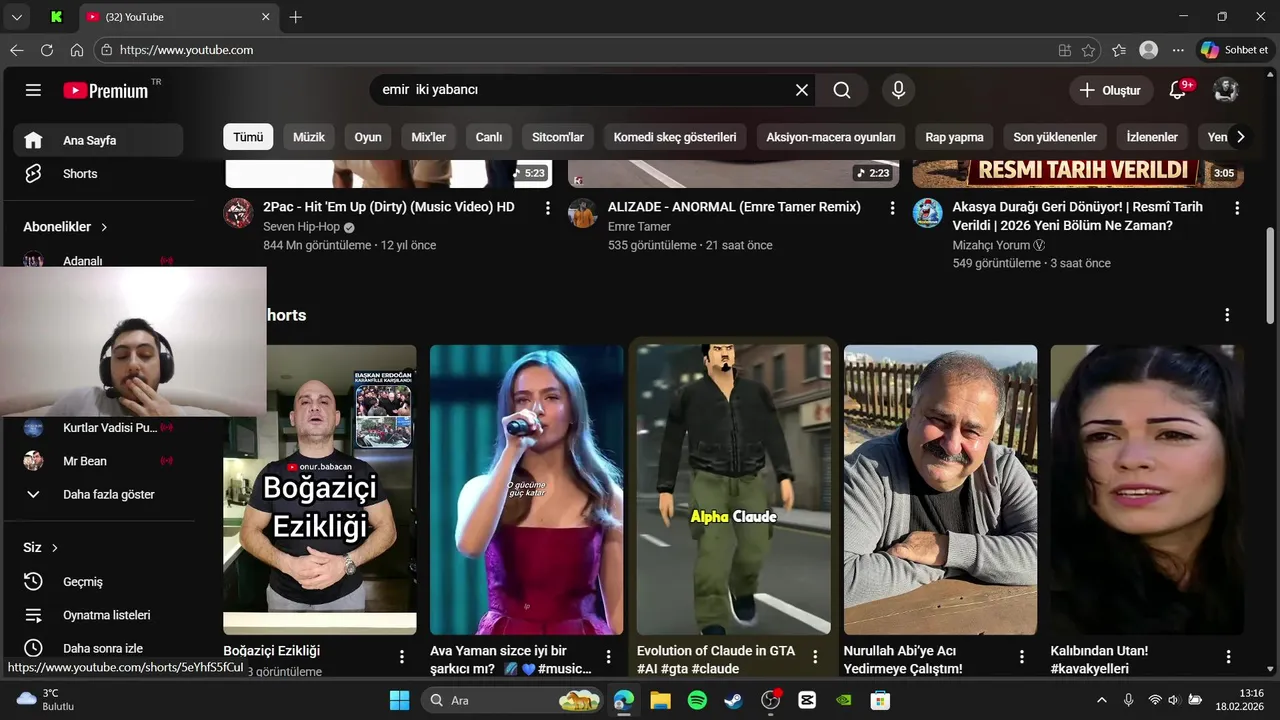This screenshot has width=1280, height=720.
Task: Show more filter chips with the right arrow
Action: (x=1240, y=137)
